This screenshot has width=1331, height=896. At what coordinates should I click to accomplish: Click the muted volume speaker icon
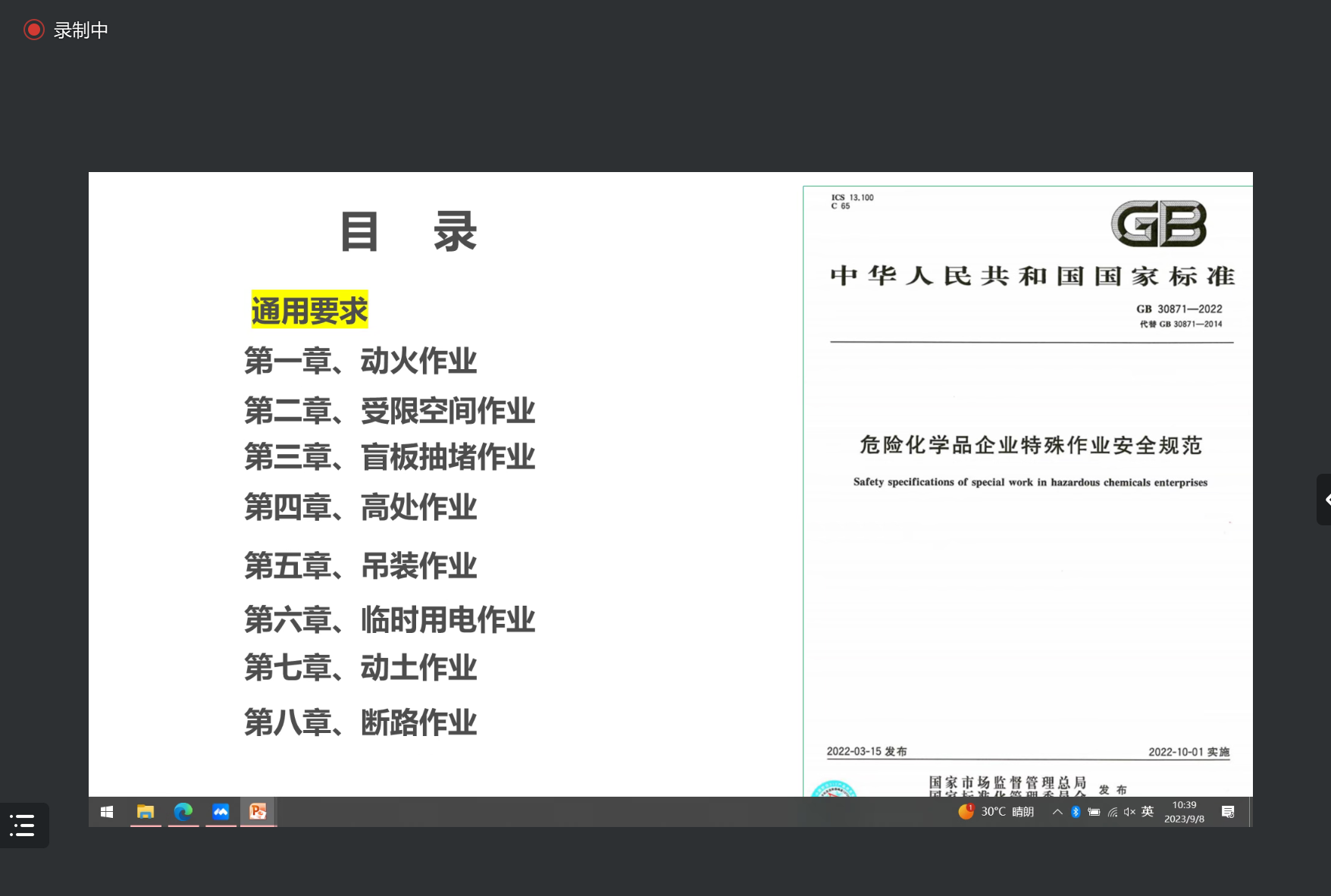[x=1129, y=812]
